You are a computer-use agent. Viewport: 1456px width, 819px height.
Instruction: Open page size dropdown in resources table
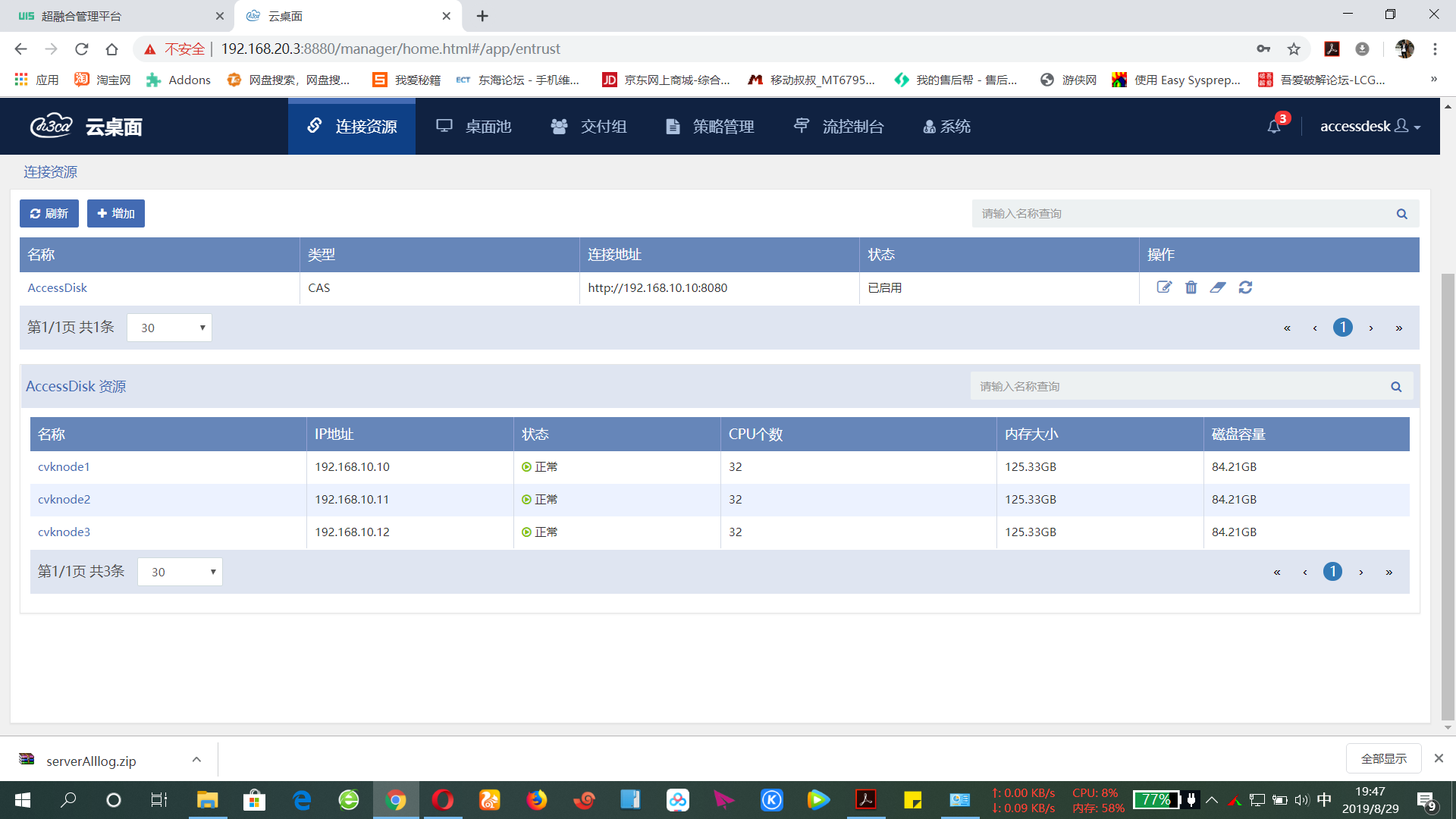(180, 572)
